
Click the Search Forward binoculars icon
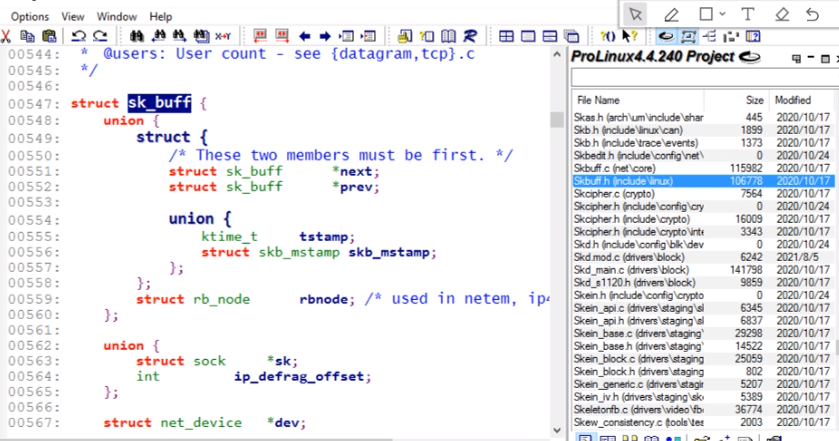(x=179, y=36)
